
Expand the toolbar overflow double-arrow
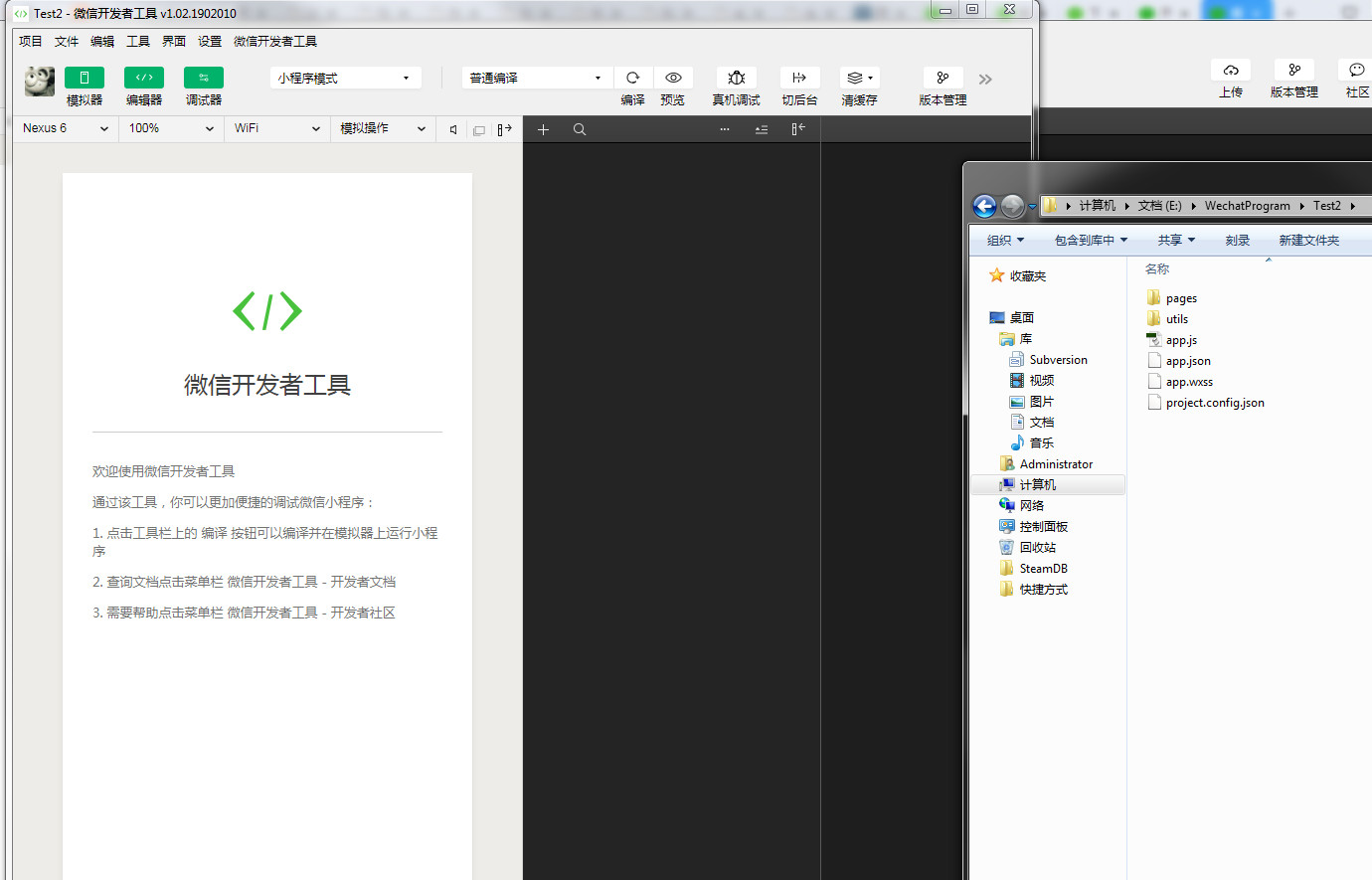coord(985,80)
